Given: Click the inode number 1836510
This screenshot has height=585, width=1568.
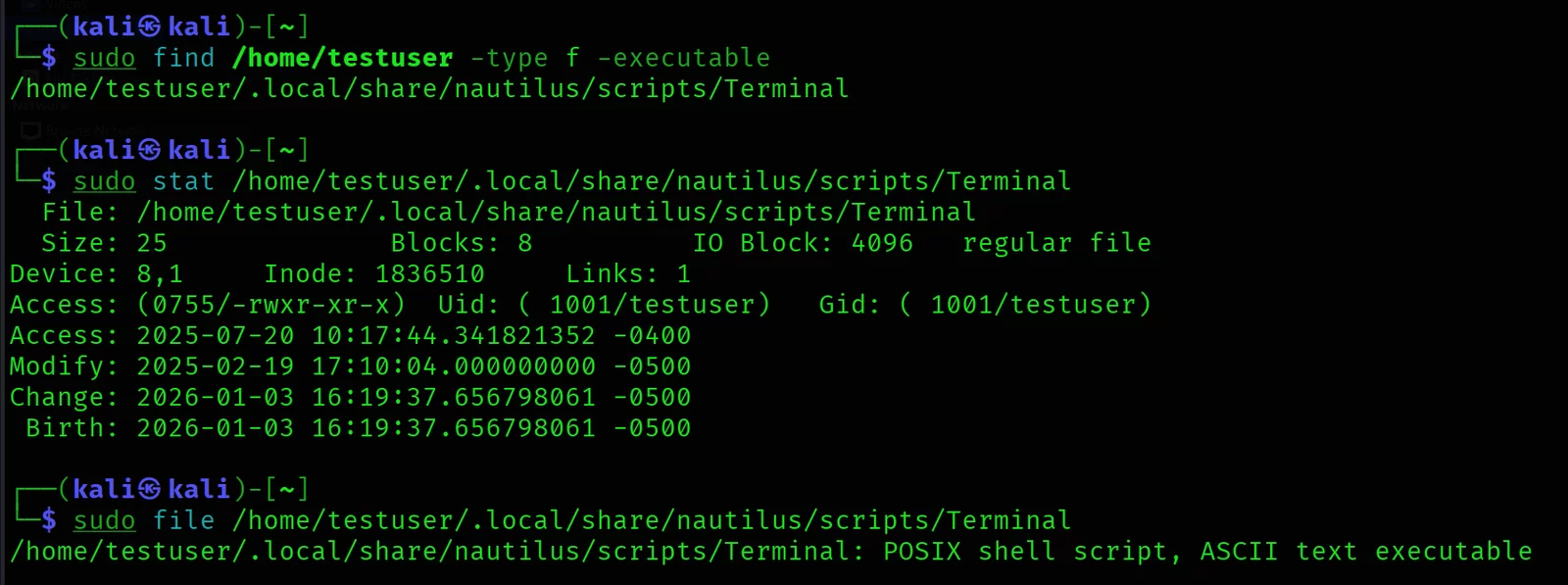Looking at the screenshot, I should (x=429, y=273).
